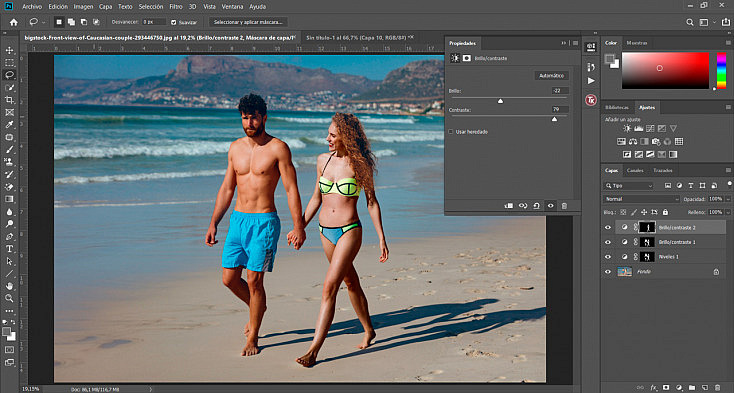Select the Clone Stamp tool
The height and width of the screenshot is (393, 734).
click(x=9, y=162)
